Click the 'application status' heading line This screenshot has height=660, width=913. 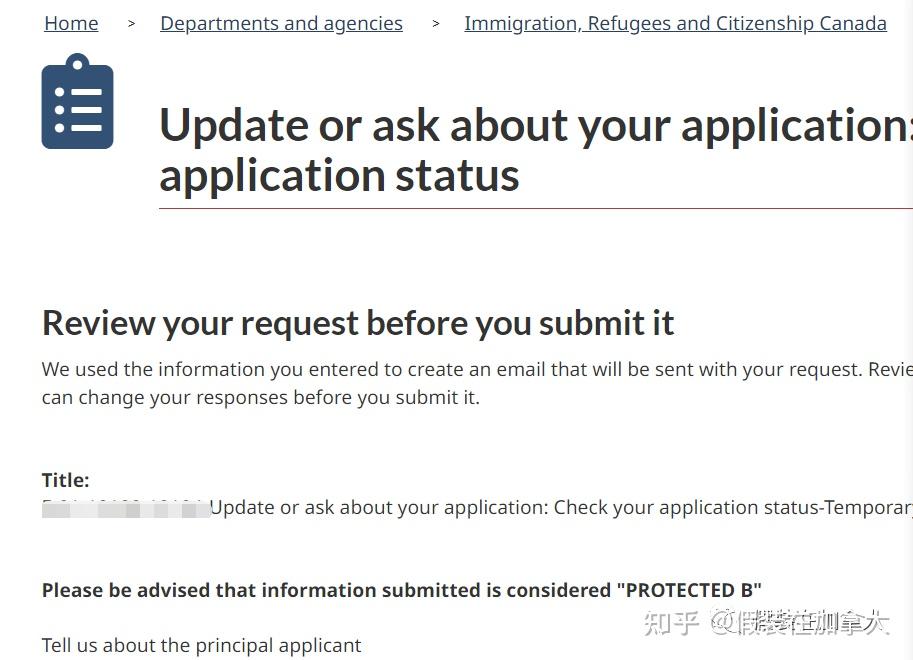pos(339,176)
